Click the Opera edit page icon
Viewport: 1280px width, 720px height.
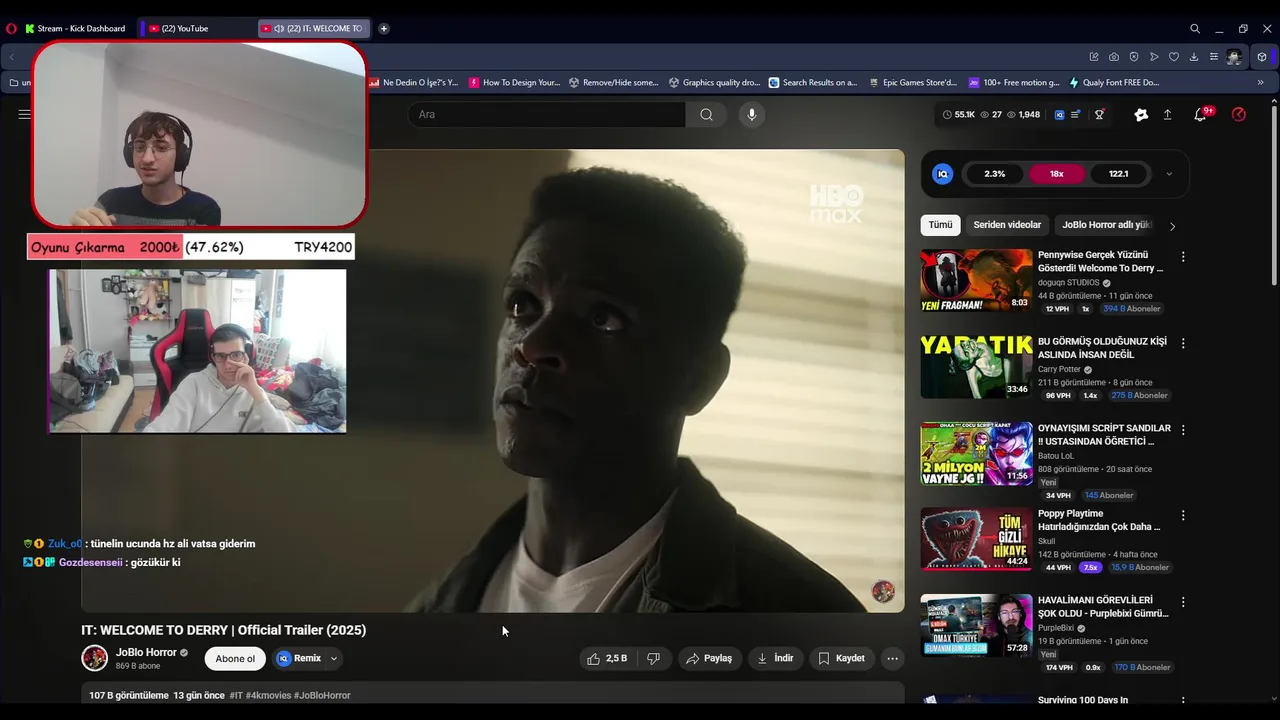point(1094,57)
